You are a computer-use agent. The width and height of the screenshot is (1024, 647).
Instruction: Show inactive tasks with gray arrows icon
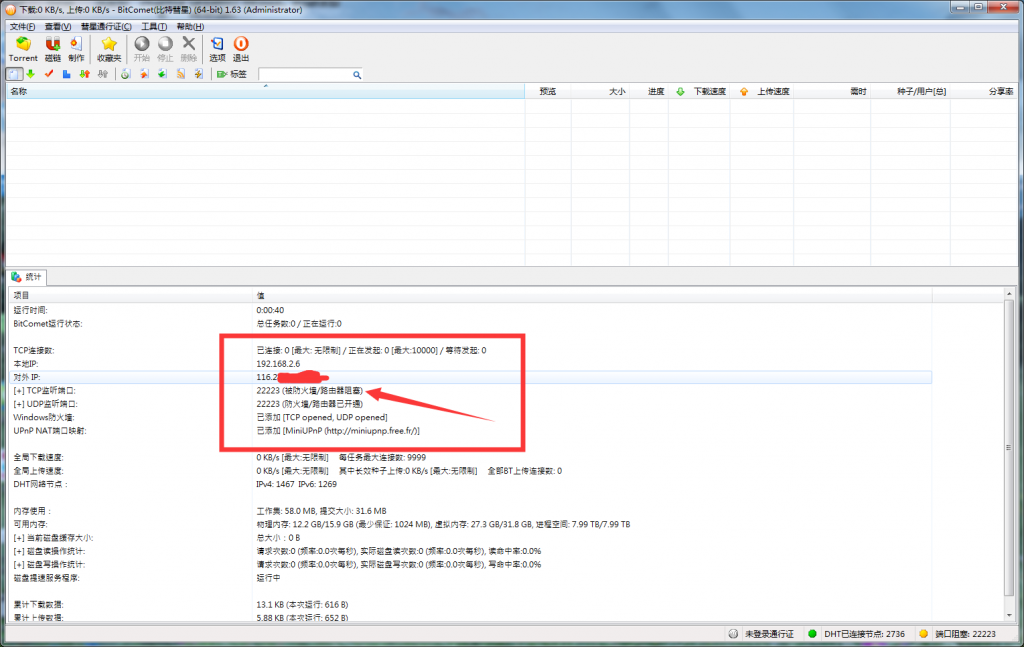pyautogui.click(x=103, y=74)
